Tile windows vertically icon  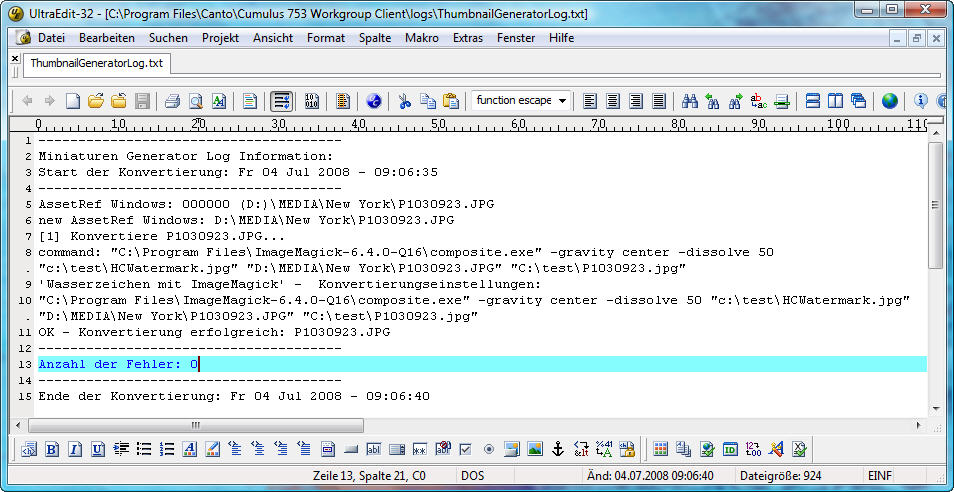tap(835, 101)
